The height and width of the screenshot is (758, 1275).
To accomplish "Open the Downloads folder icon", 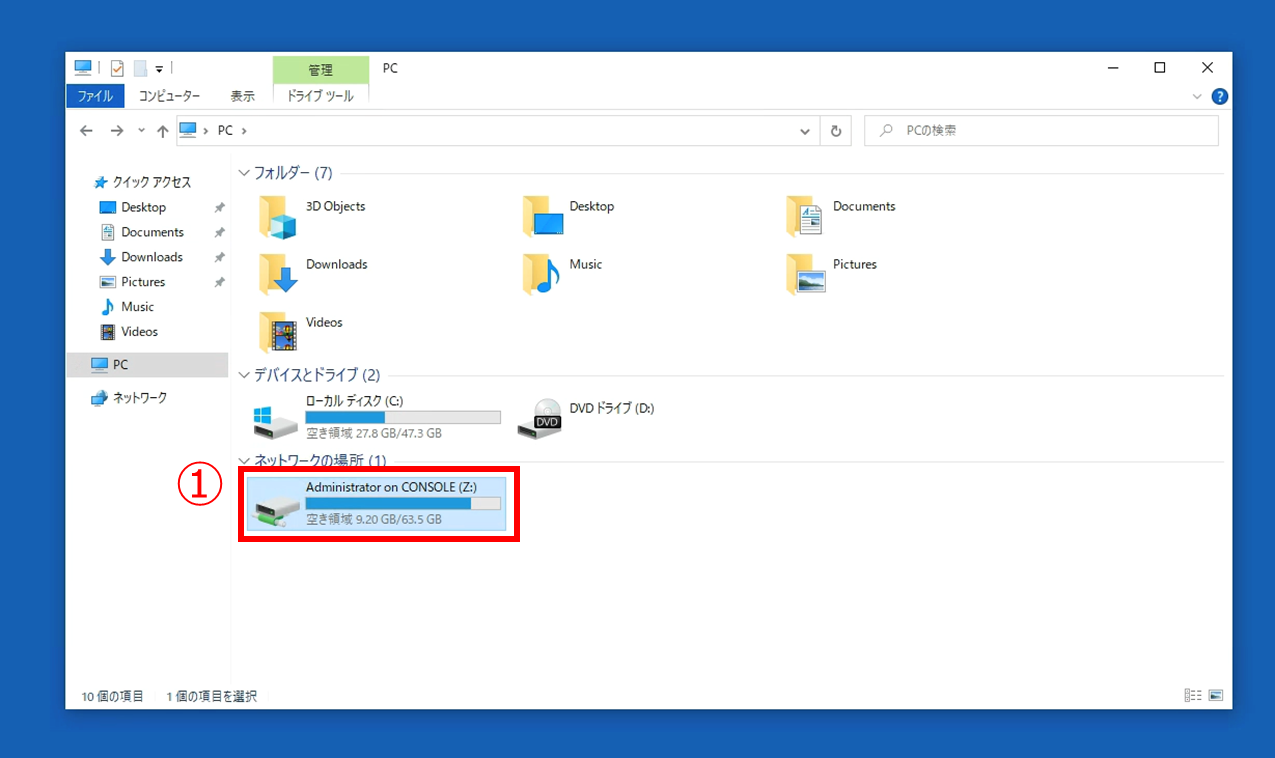I will [277, 275].
